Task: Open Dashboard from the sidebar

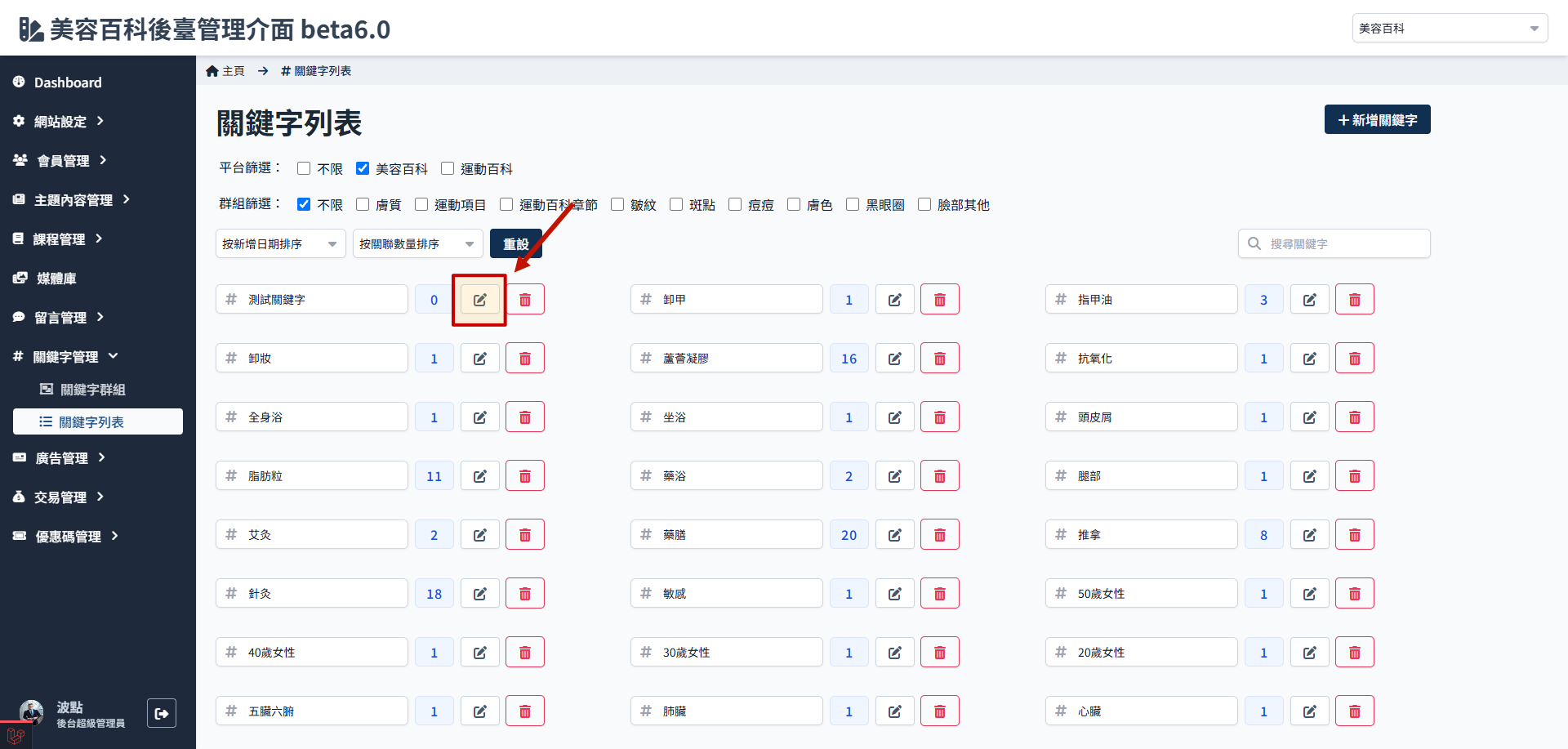Action: [57, 82]
